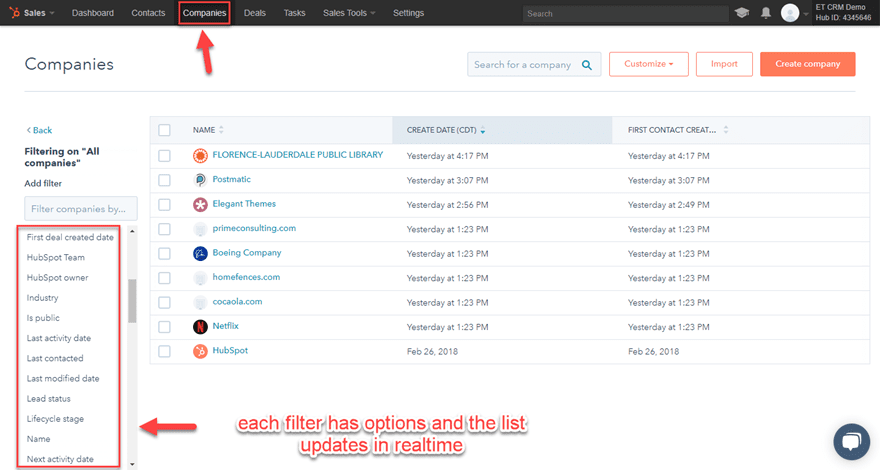The image size is (880, 470).
Task: Click the HubSpot sprocket logo
Action: pyautogui.click(x=15, y=12)
